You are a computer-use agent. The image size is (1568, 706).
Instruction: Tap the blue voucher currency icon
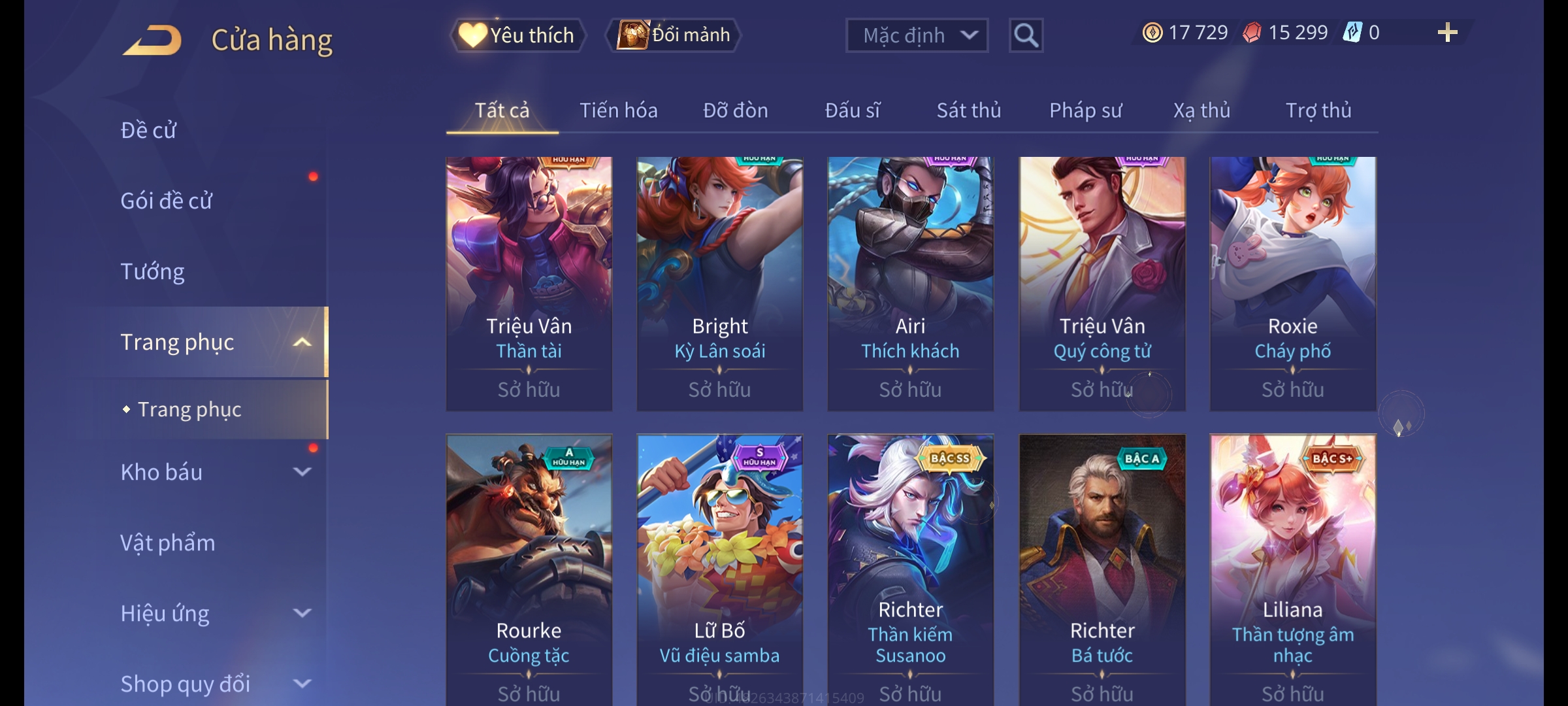point(1352,33)
